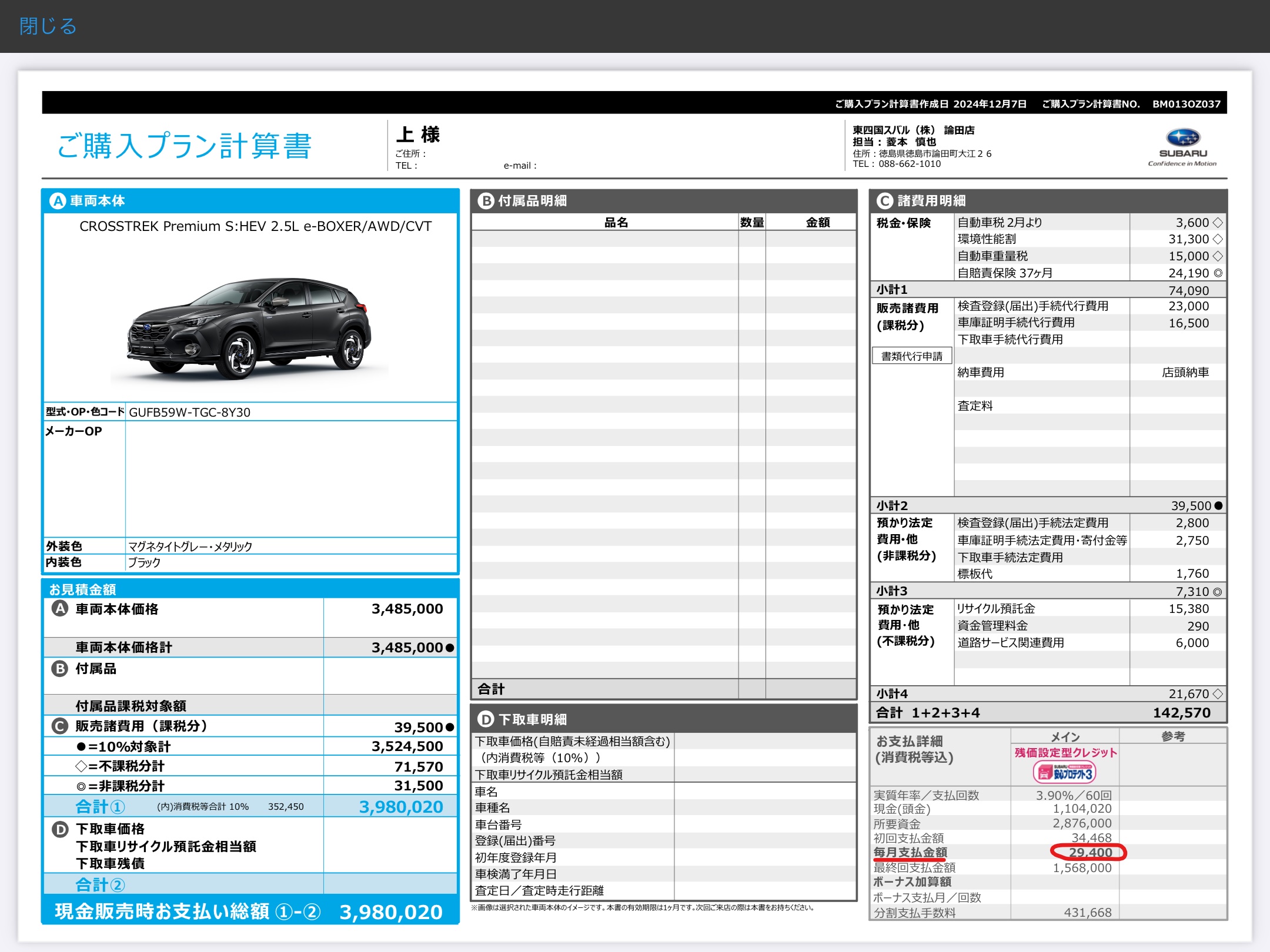Click the circled D icon beside 下取車明細
Viewport: 1270px width, 952px height.
[x=486, y=719]
